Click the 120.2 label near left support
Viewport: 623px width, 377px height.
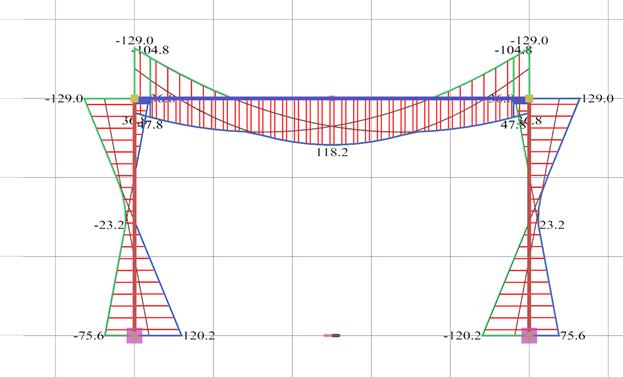[x=199, y=336]
